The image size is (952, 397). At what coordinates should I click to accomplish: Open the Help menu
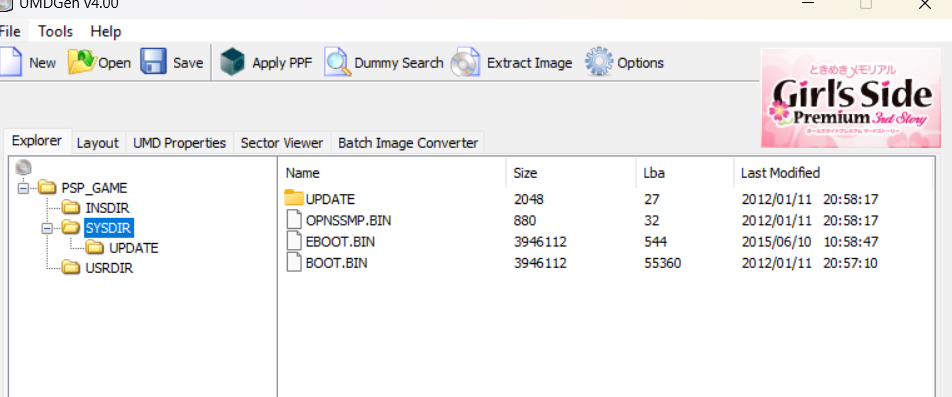[106, 32]
